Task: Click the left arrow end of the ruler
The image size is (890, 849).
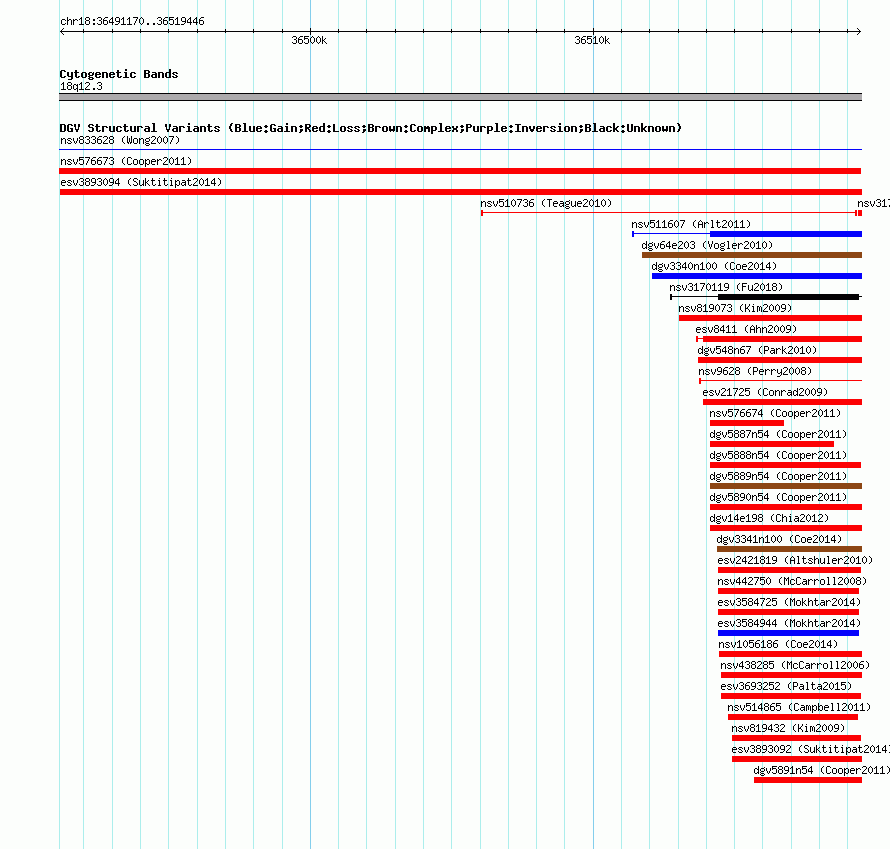Action: point(62,32)
